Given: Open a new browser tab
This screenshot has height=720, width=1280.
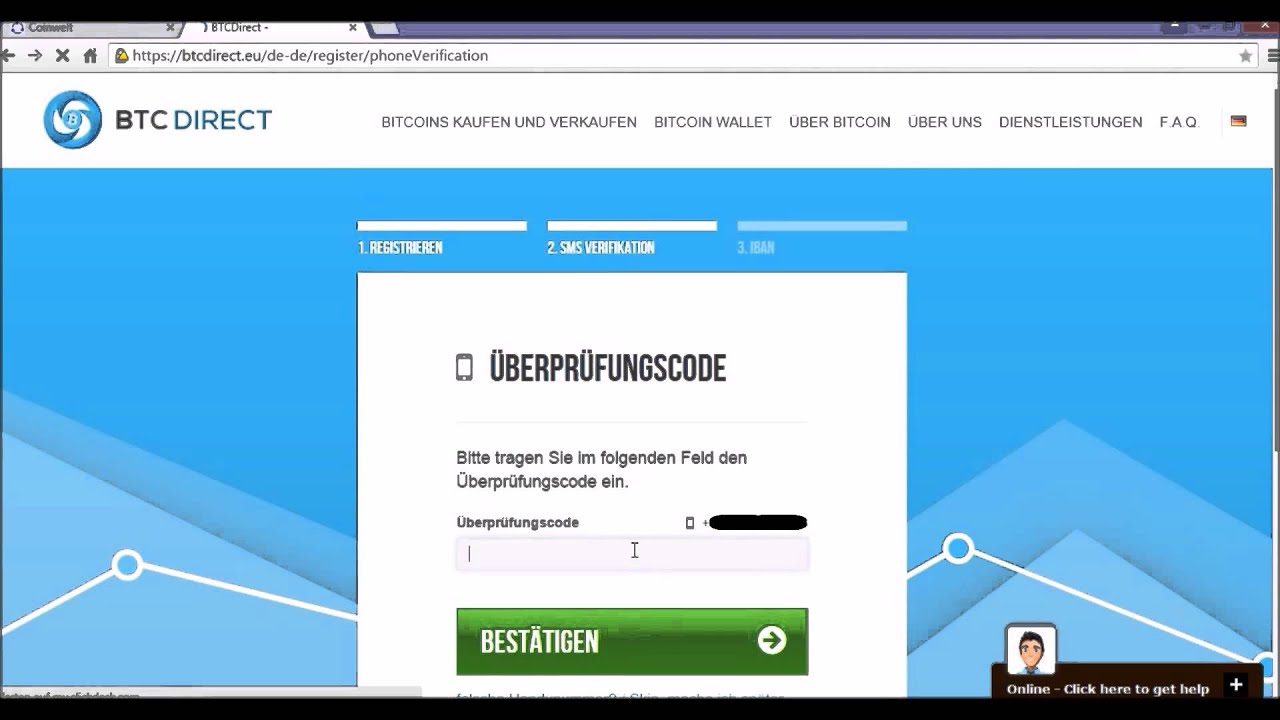Looking at the screenshot, I should pos(385,28).
